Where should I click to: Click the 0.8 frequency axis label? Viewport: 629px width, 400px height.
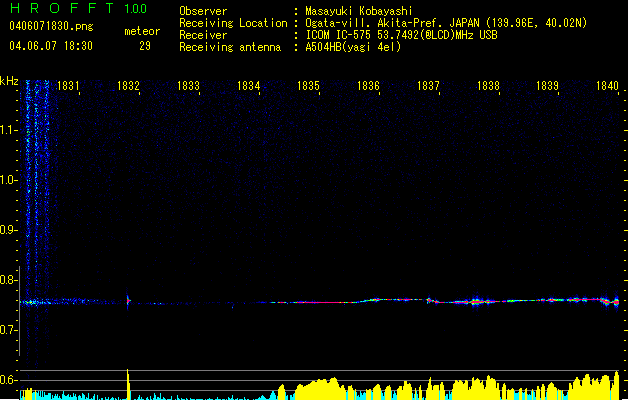pyautogui.click(x=7, y=280)
